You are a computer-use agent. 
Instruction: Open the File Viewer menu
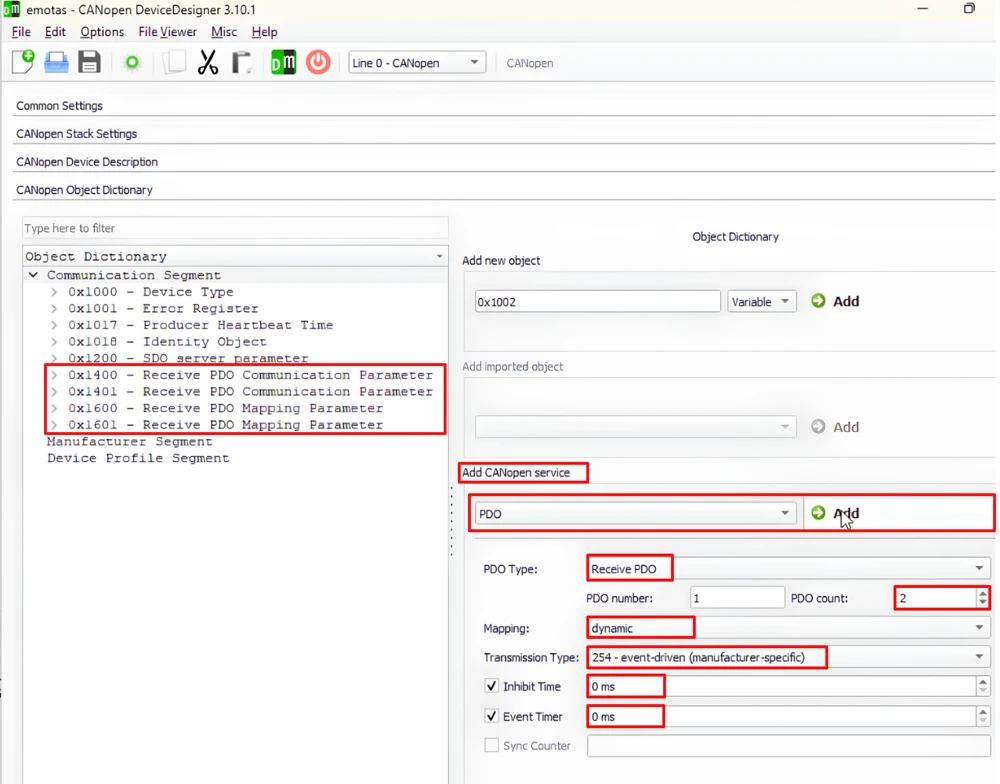point(167,32)
